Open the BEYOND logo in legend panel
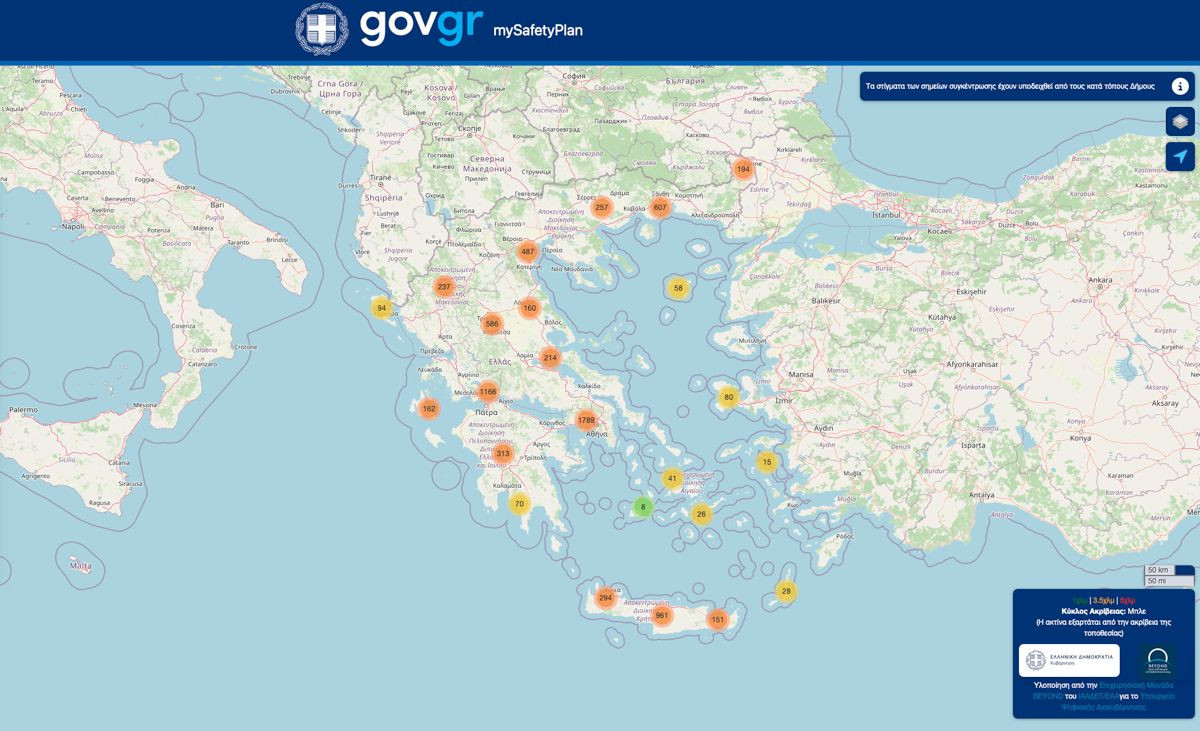1200x731 pixels. (x=1158, y=661)
